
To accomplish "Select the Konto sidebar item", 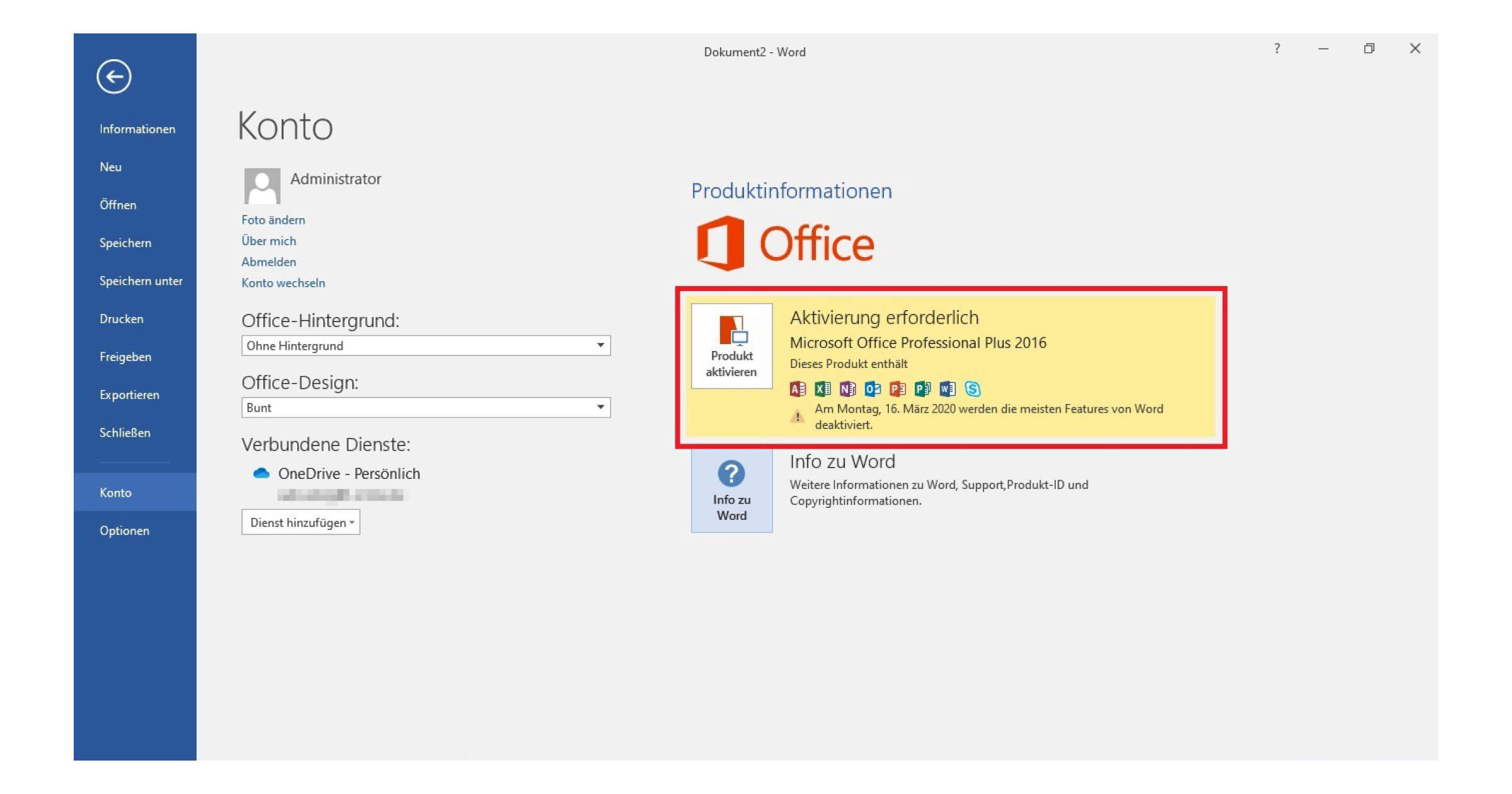I will point(135,492).
